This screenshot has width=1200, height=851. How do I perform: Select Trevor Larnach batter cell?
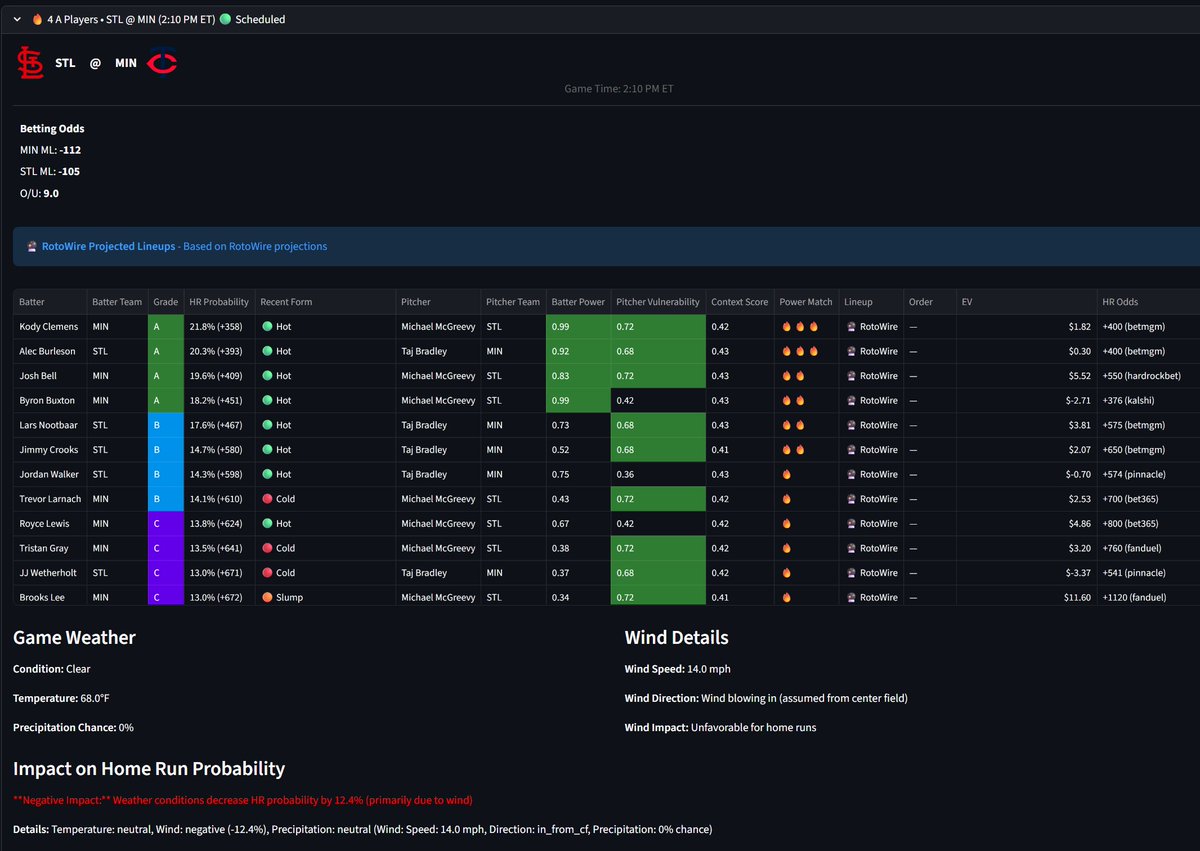pos(50,499)
